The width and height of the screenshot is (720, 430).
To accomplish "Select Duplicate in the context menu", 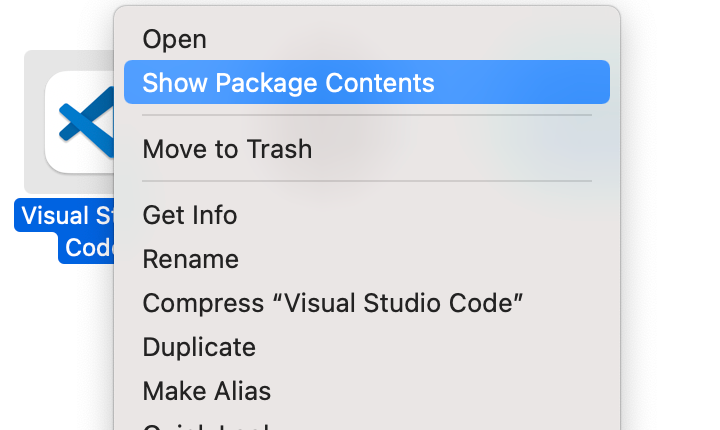I will point(199,347).
